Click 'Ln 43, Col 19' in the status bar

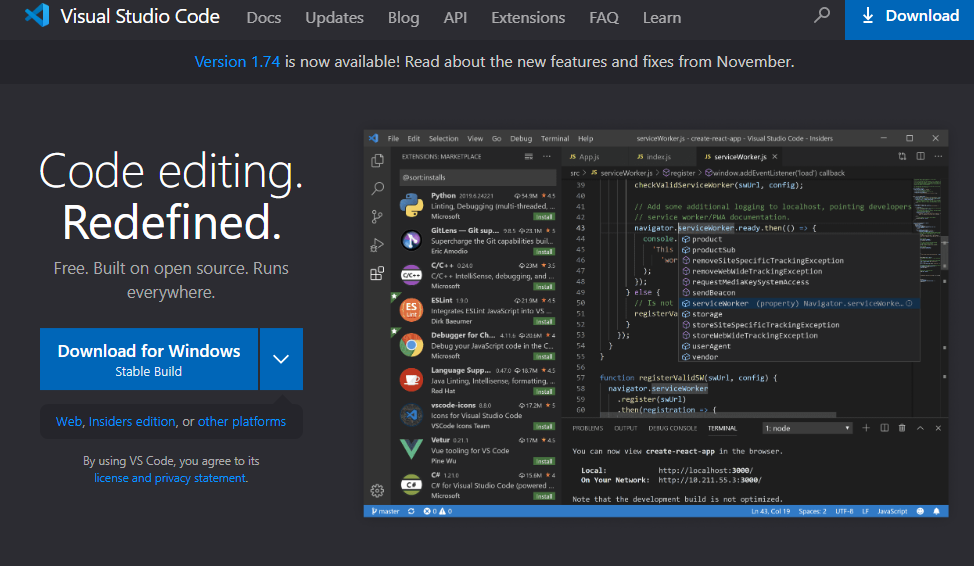pyautogui.click(x=770, y=511)
